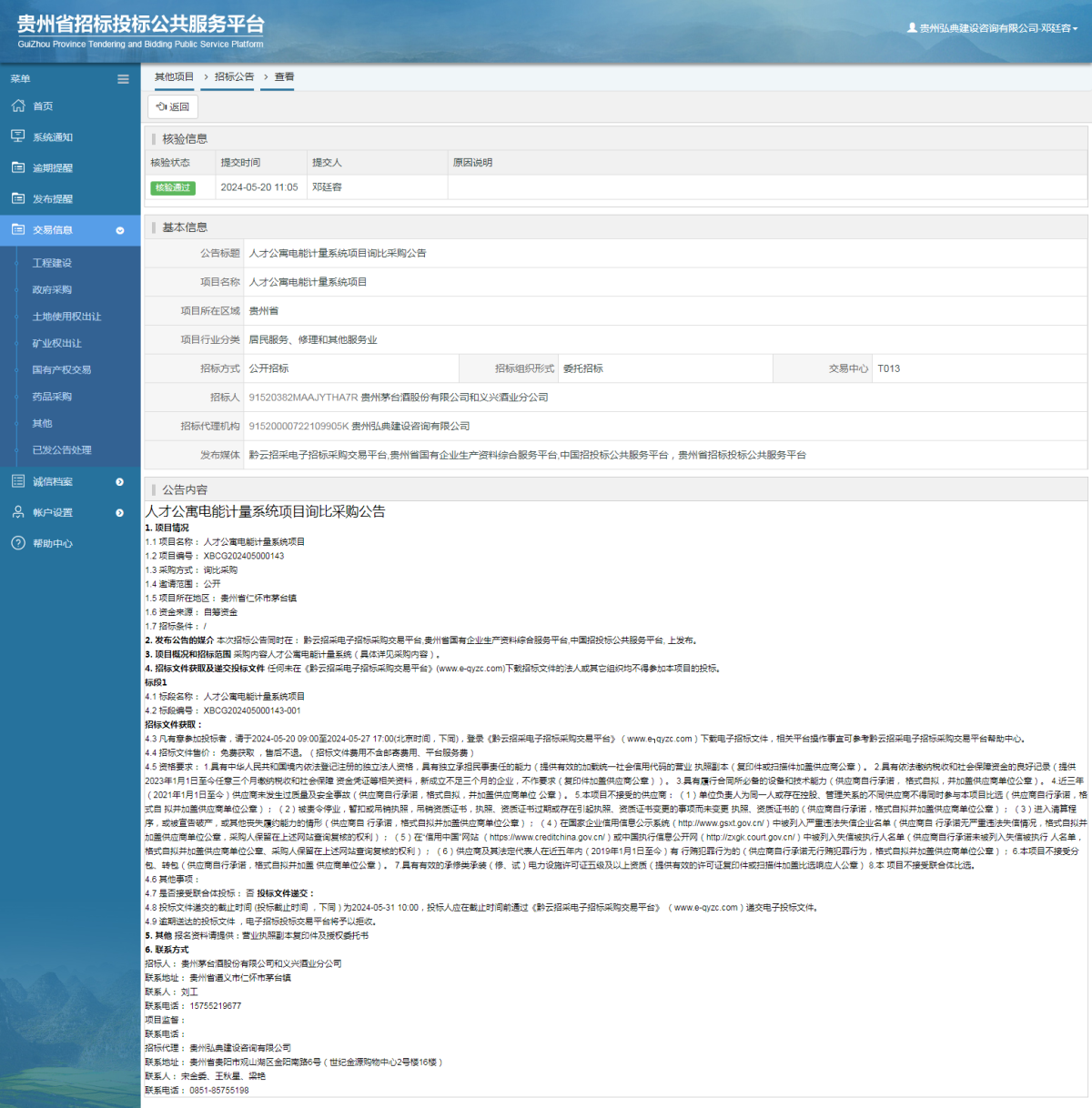This screenshot has height=1108, width=1092.
Task: Select 工程建设 in the sidebar
Action: tap(52, 263)
